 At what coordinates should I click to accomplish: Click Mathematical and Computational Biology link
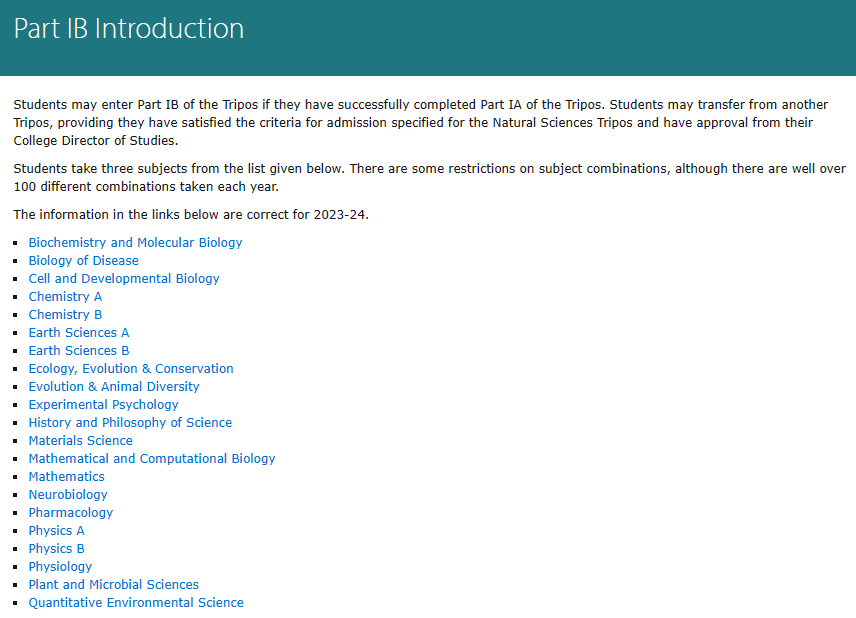click(152, 459)
